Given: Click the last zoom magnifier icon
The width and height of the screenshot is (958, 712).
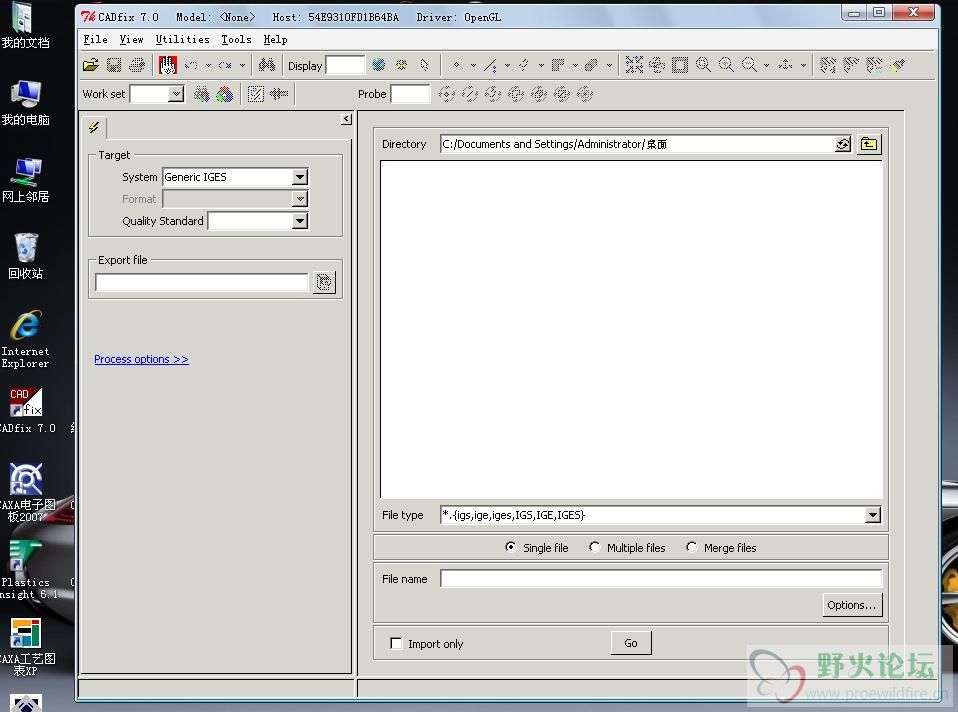Looking at the screenshot, I should (749, 65).
